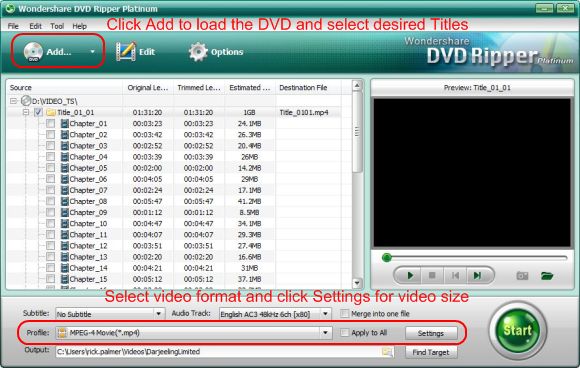Click the green Start button
This screenshot has height=368, width=580.
(518, 330)
